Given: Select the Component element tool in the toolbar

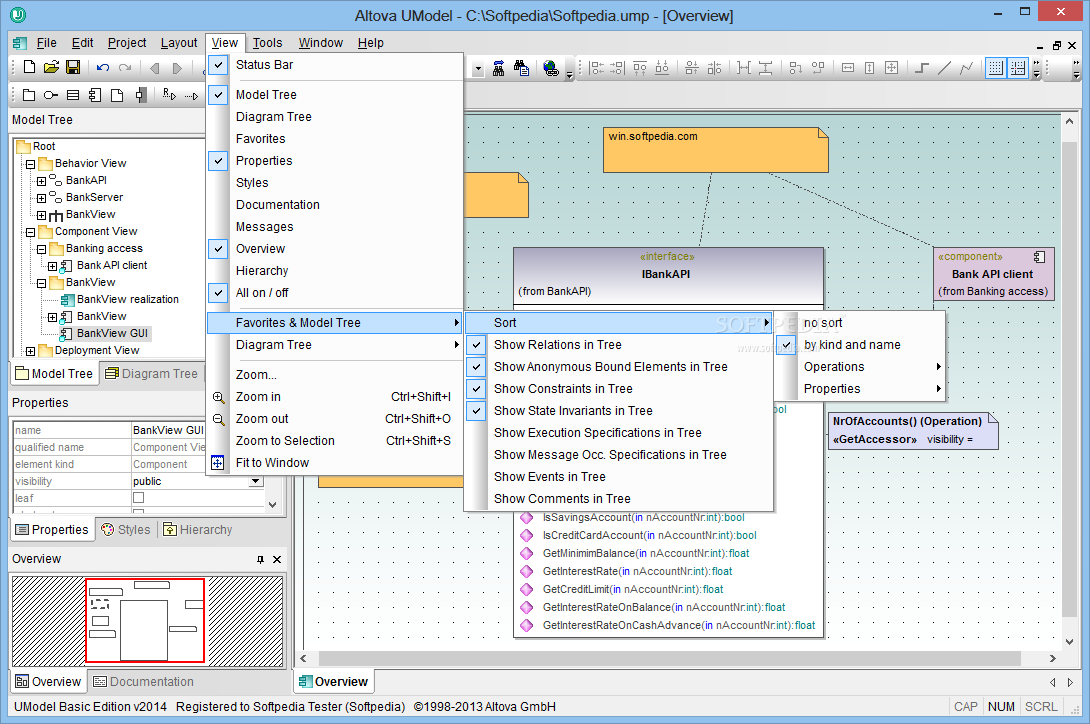Looking at the screenshot, I should (x=95, y=95).
